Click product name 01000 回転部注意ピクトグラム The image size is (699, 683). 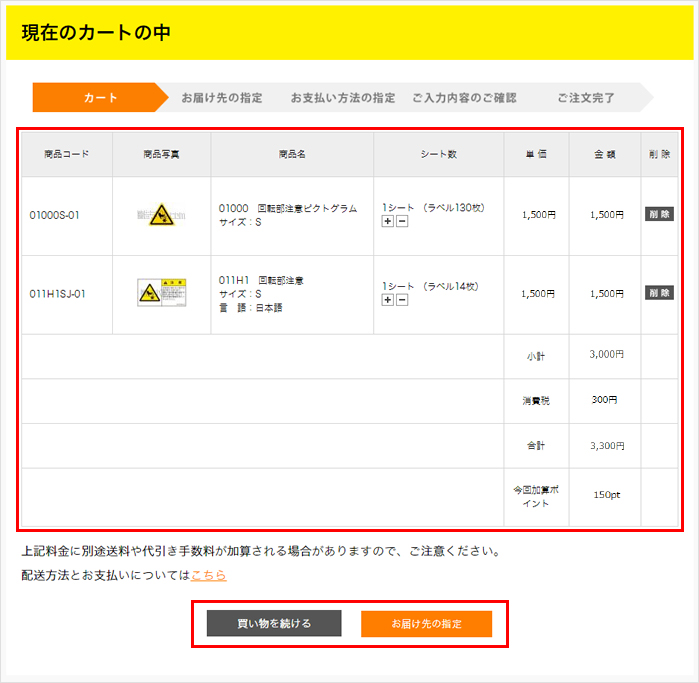click(x=287, y=208)
